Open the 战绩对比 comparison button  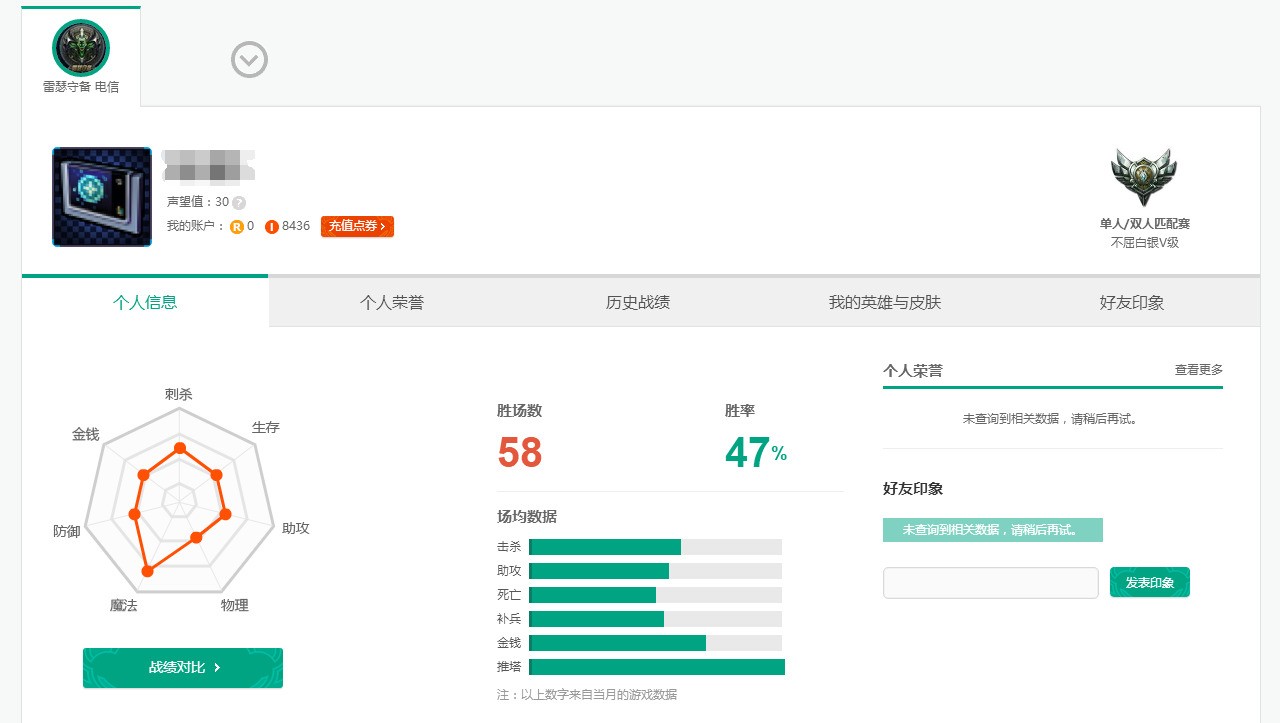pos(183,668)
